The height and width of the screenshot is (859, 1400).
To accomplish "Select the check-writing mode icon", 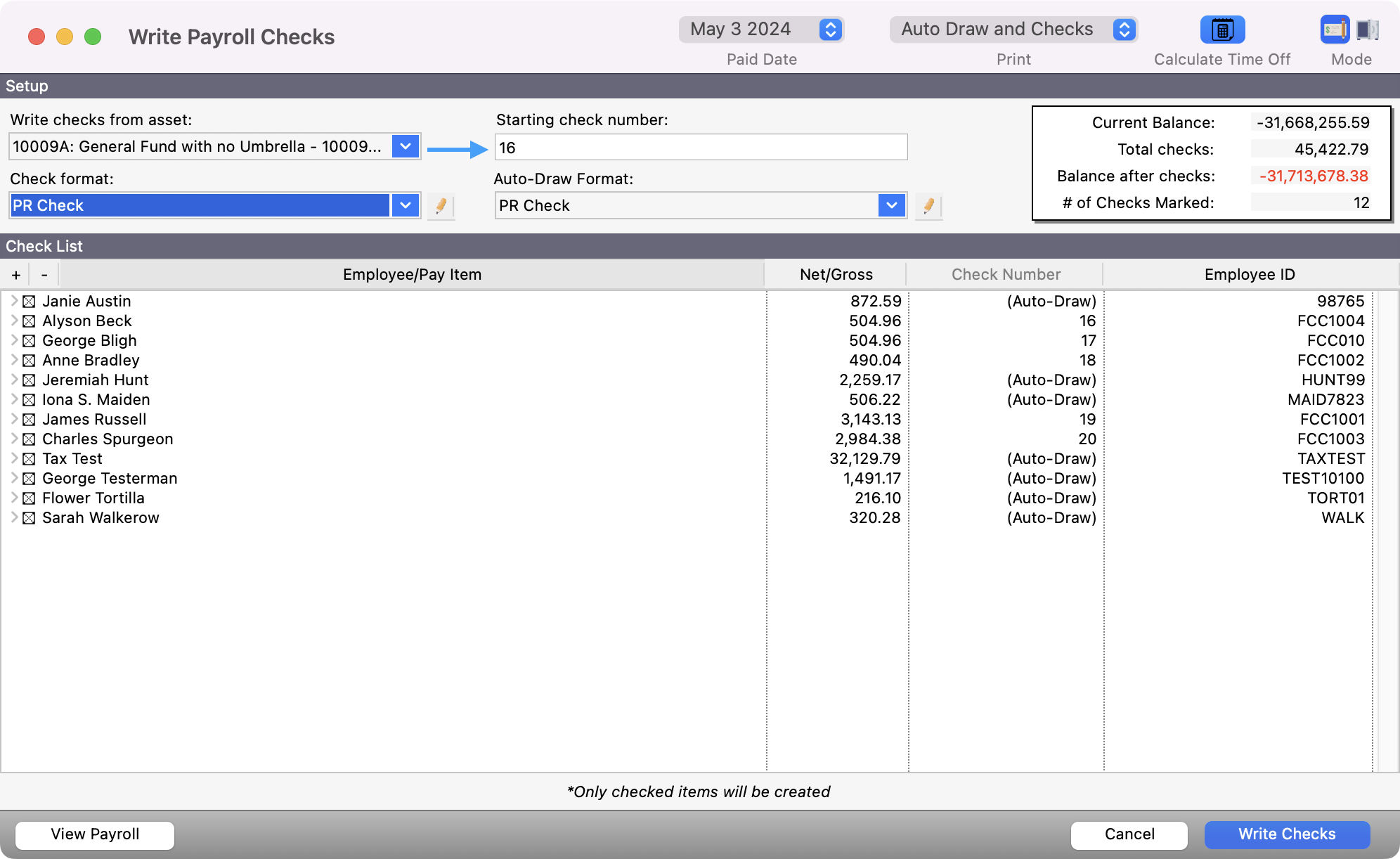I will coord(1334,30).
